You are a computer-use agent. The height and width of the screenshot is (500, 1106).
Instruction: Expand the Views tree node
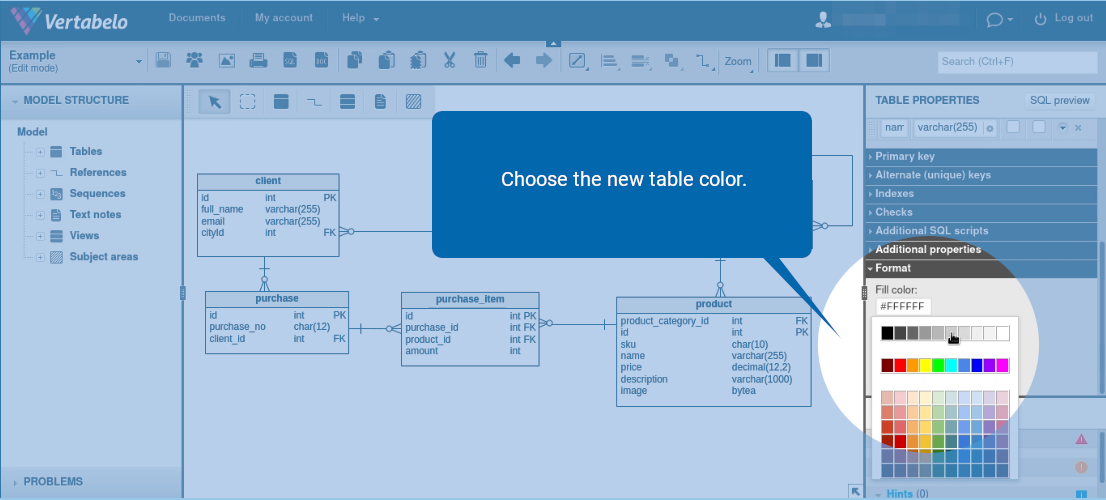40,236
